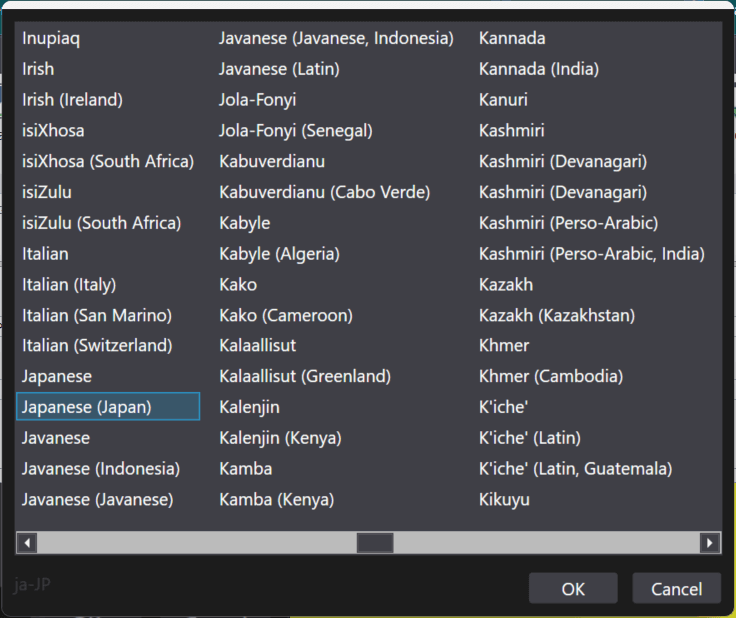Screen dimensions: 736x618
Task: Choose Javanese (Latin) entry
Action: (x=279, y=70)
